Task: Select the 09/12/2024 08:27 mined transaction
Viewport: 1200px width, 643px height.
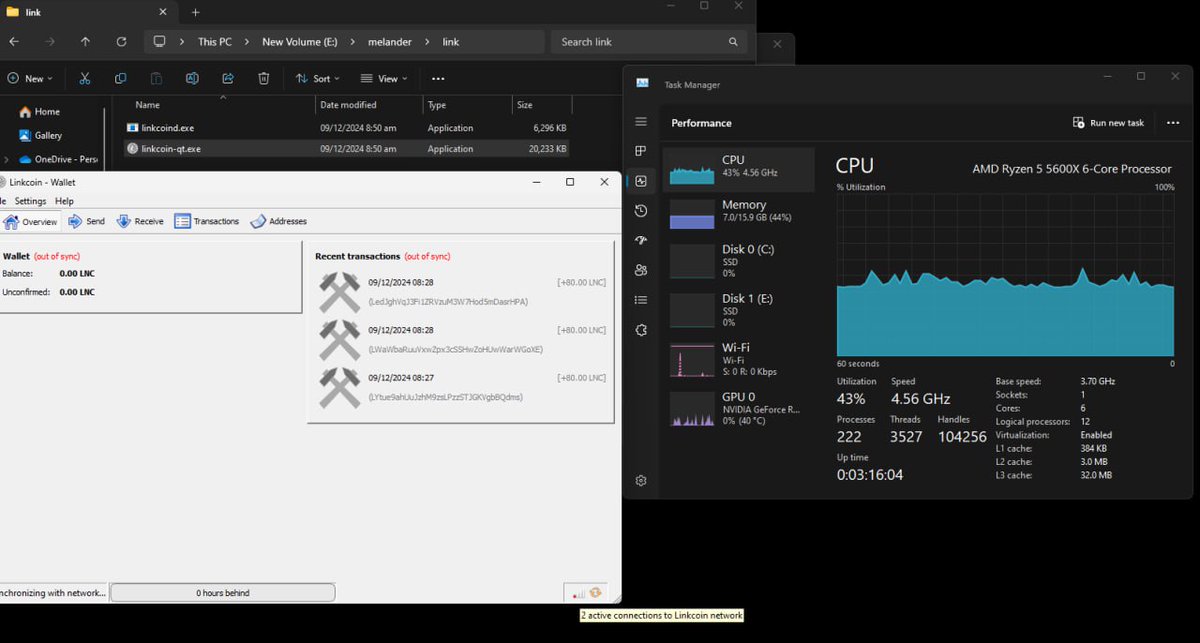Action: pos(462,387)
